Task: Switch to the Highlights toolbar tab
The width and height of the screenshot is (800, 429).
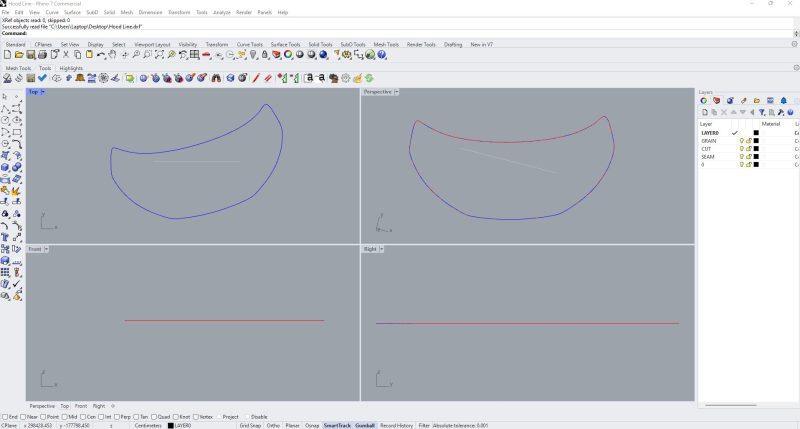Action: [x=71, y=68]
